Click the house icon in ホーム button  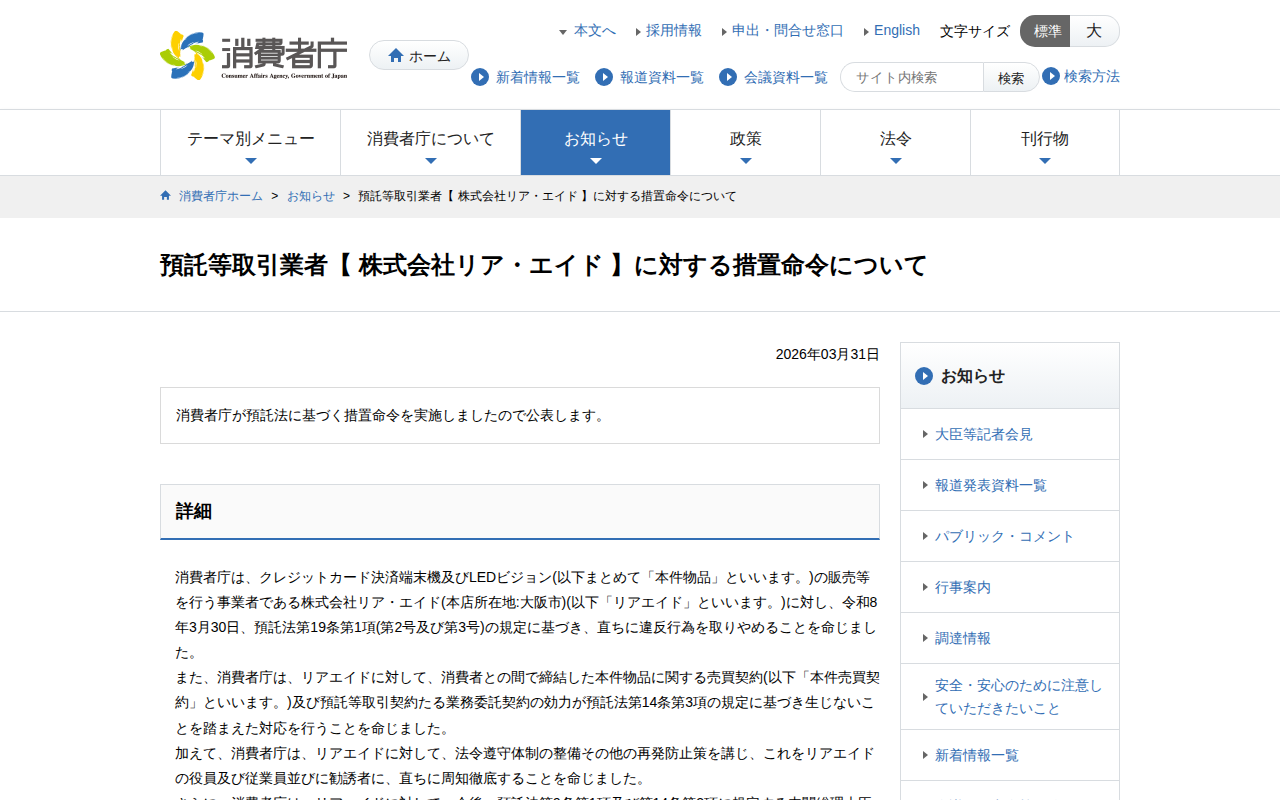coord(396,56)
